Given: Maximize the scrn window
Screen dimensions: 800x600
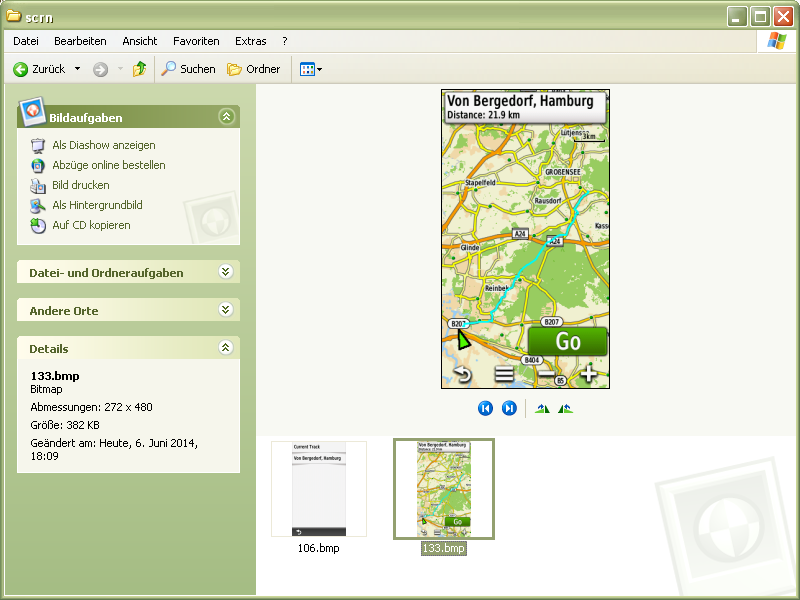Looking at the screenshot, I should pos(760,17).
